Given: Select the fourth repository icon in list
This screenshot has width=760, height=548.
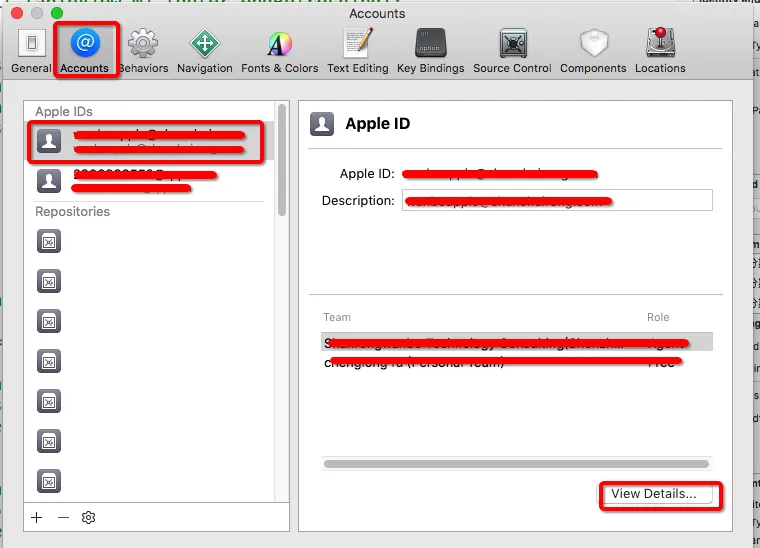Looking at the screenshot, I should [49, 361].
